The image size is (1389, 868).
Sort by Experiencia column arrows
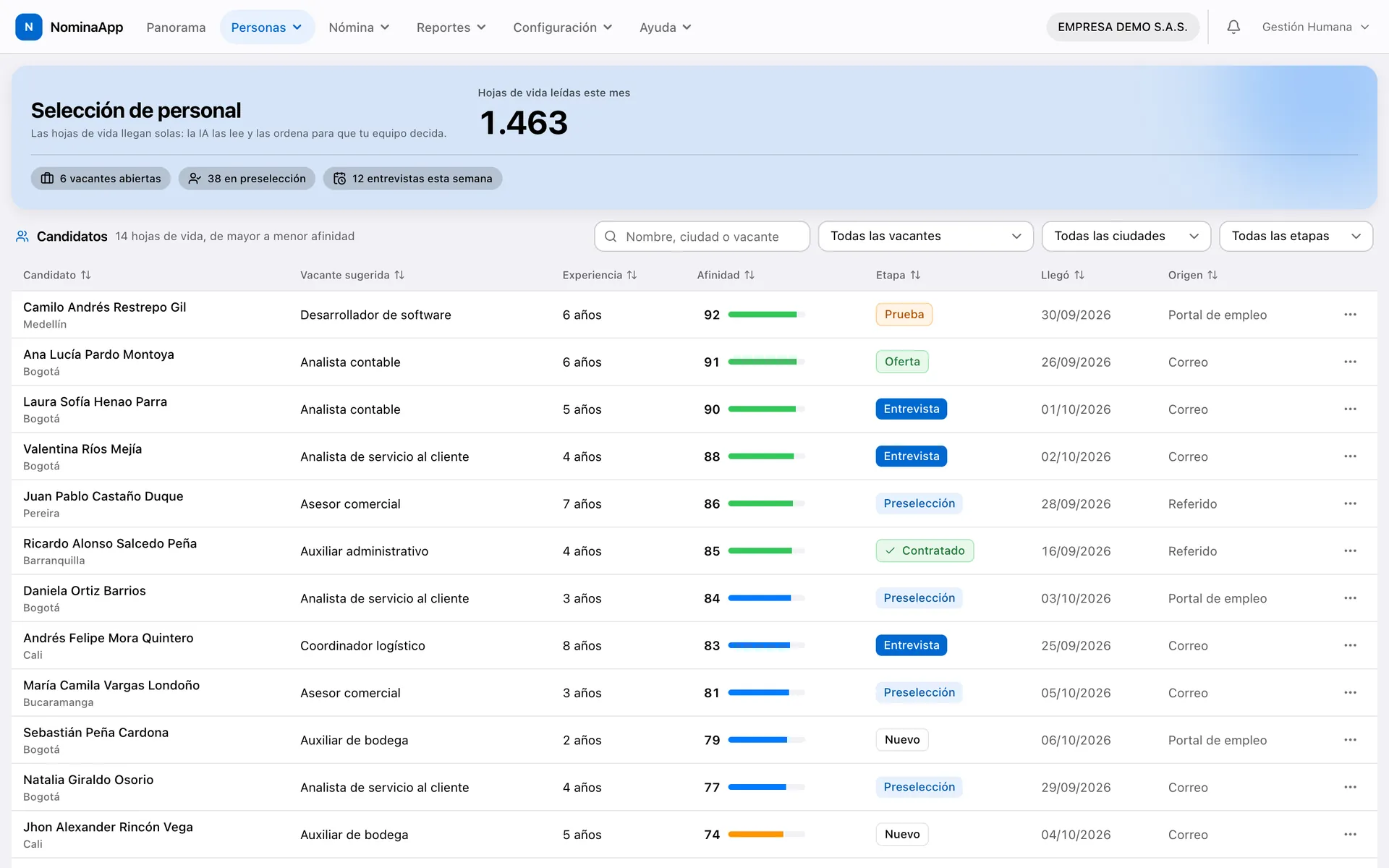click(x=632, y=275)
